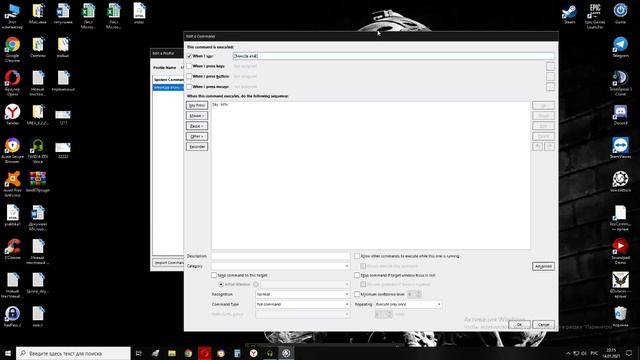The height and width of the screenshot is (360, 640).
Task: Open the Opera browser desktop shortcut
Action: click(12, 82)
